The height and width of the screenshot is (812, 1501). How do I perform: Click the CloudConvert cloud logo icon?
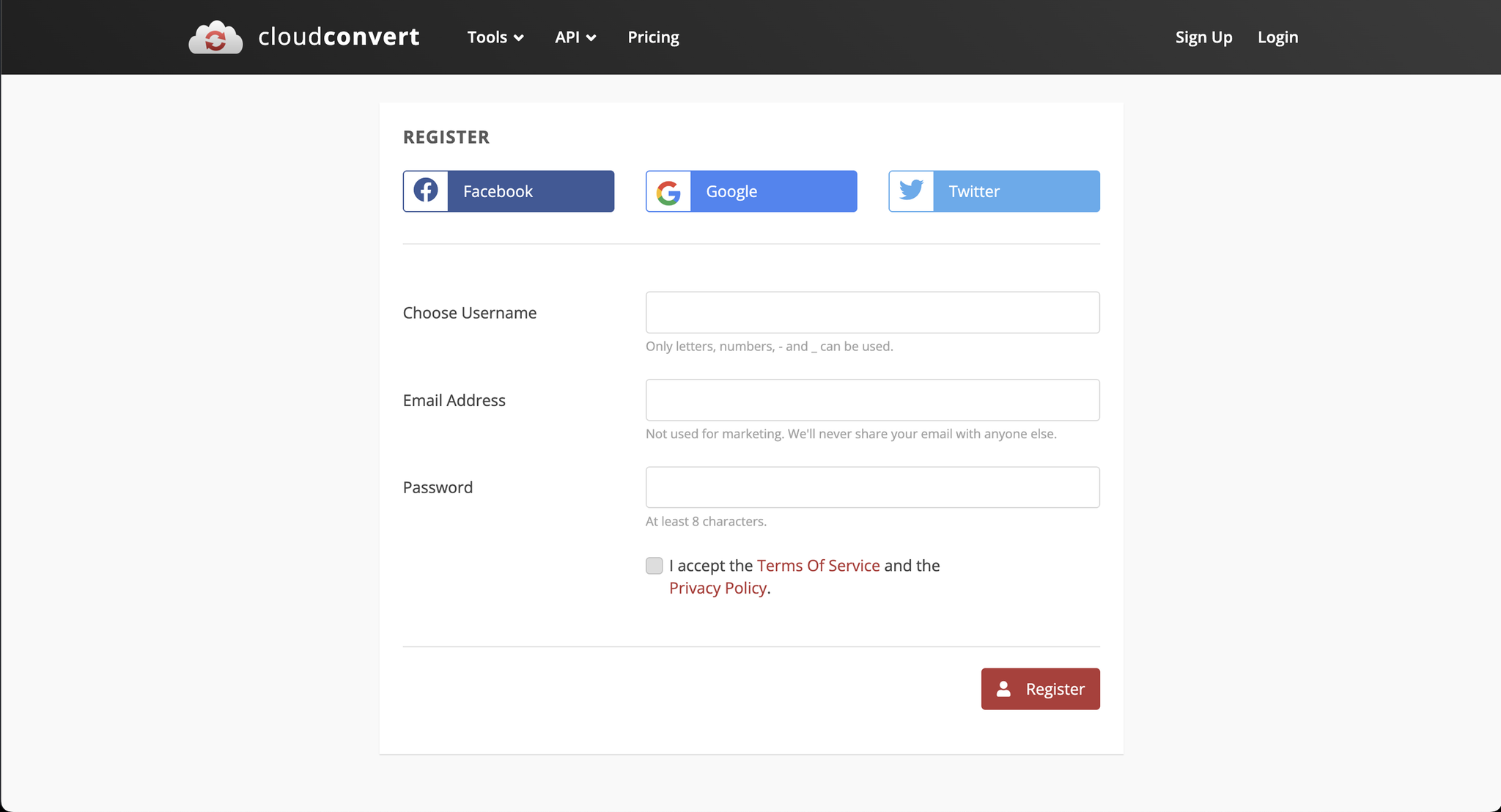[x=215, y=37]
